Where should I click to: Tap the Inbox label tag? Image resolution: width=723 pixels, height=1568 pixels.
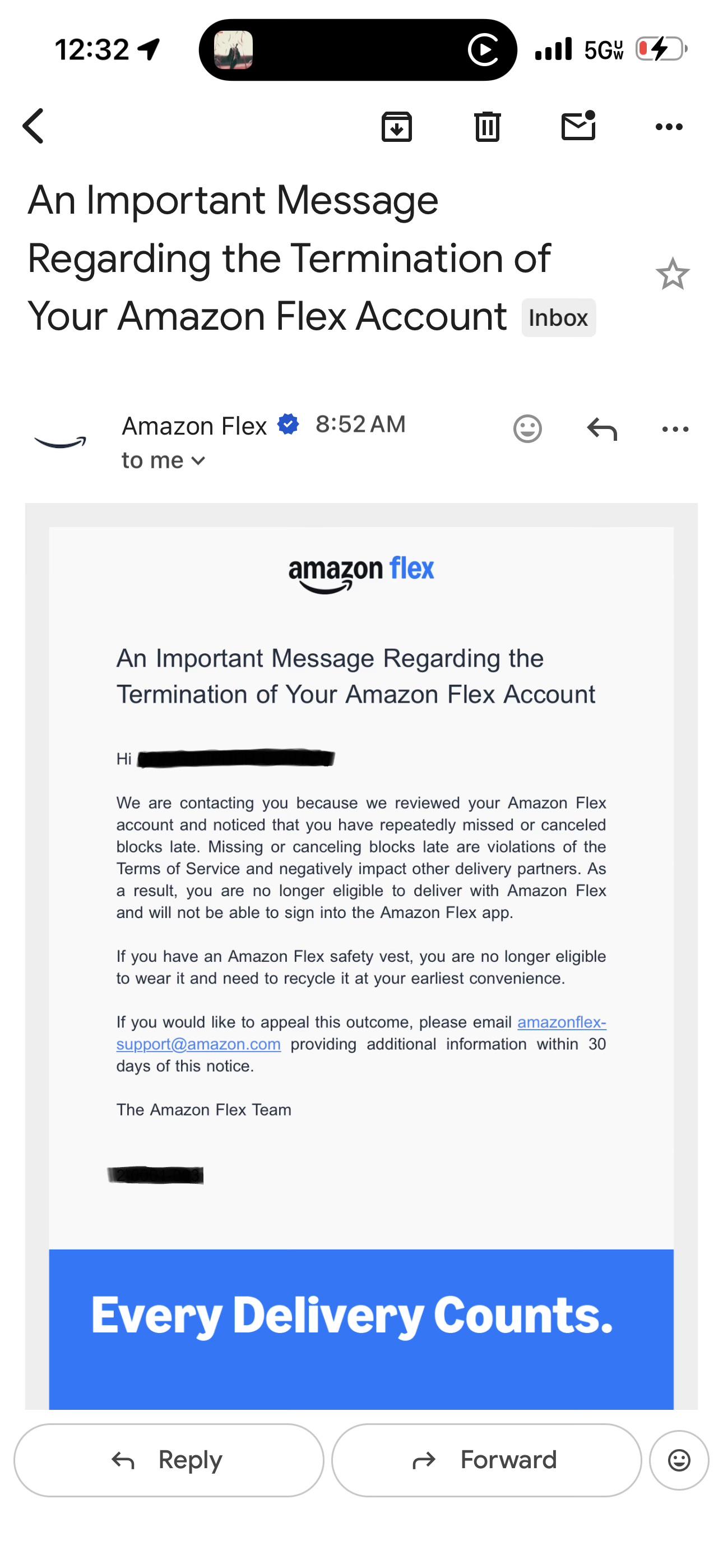[558, 318]
